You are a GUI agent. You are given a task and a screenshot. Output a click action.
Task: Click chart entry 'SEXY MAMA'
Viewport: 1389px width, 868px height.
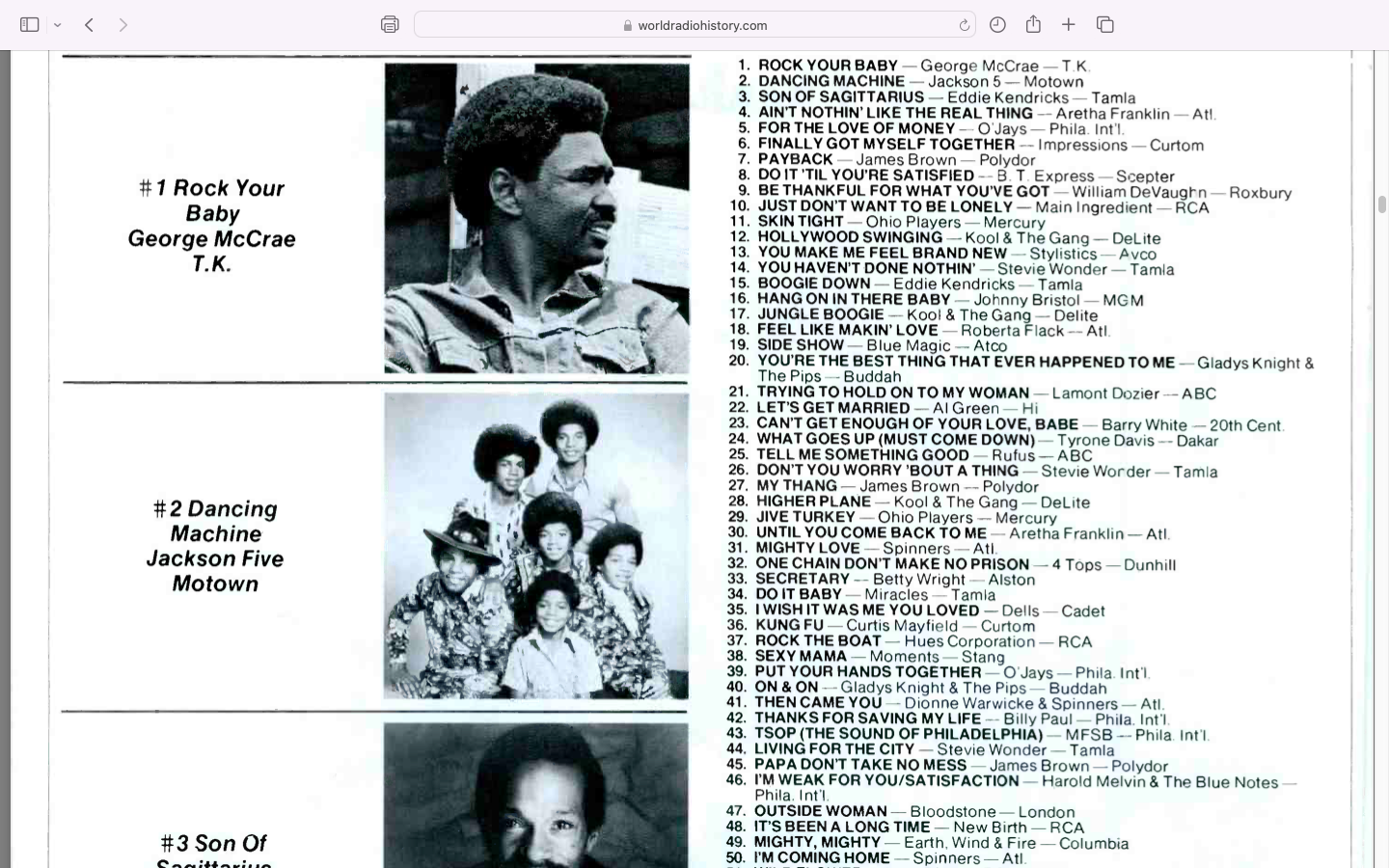click(x=801, y=656)
